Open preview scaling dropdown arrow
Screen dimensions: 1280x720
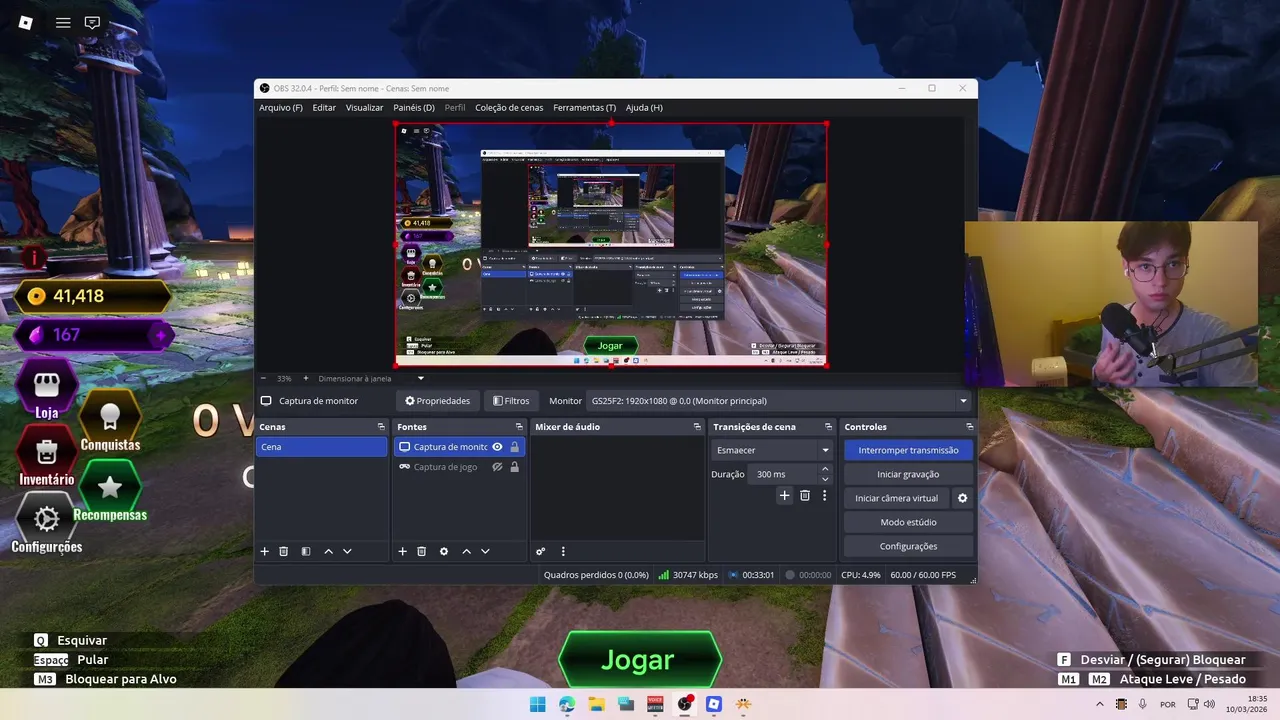[421, 378]
